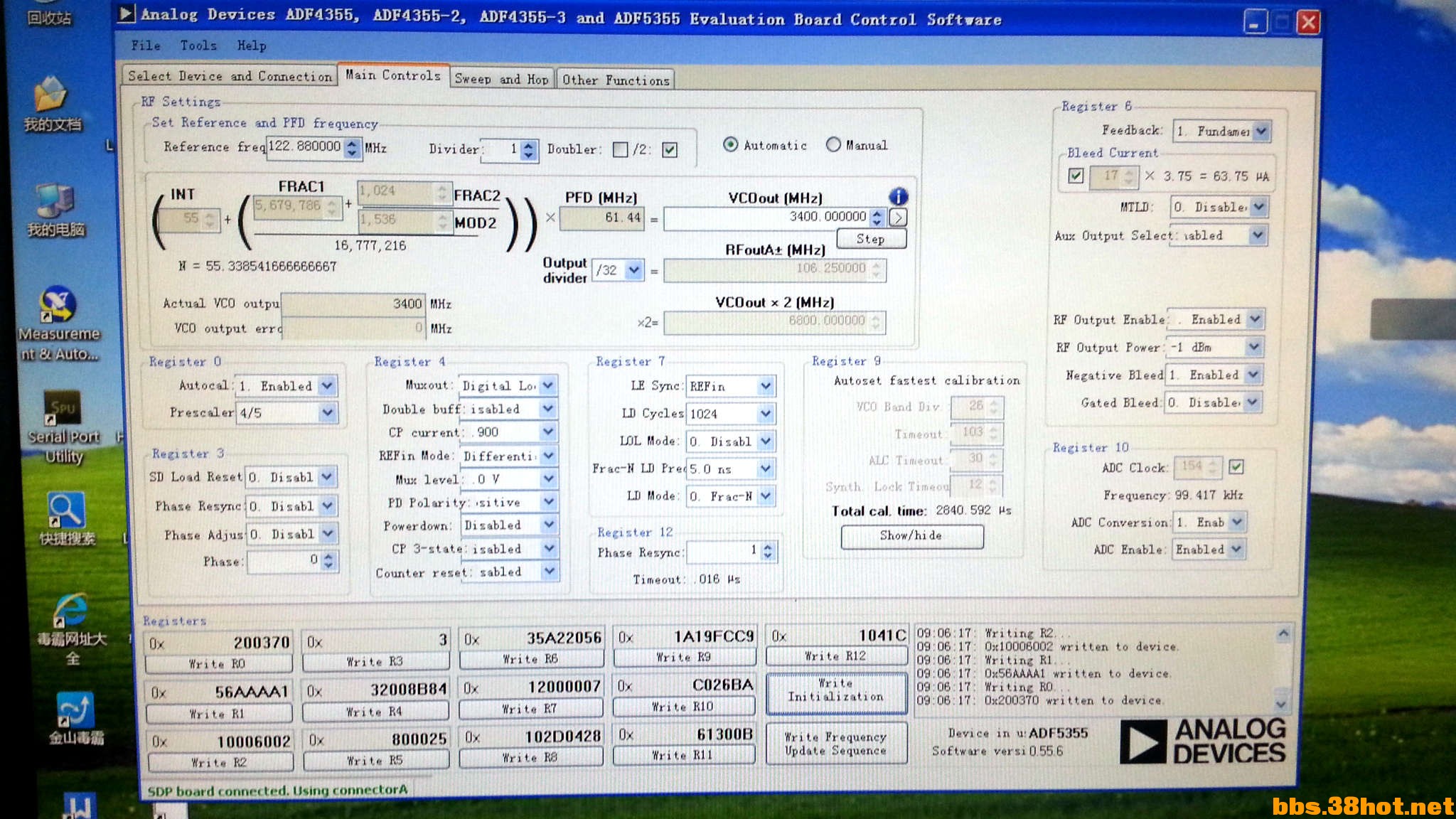This screenshot has width=1456, height=819.
Task: Open My Documents desktop icon
Action: (x=51, y=105)
